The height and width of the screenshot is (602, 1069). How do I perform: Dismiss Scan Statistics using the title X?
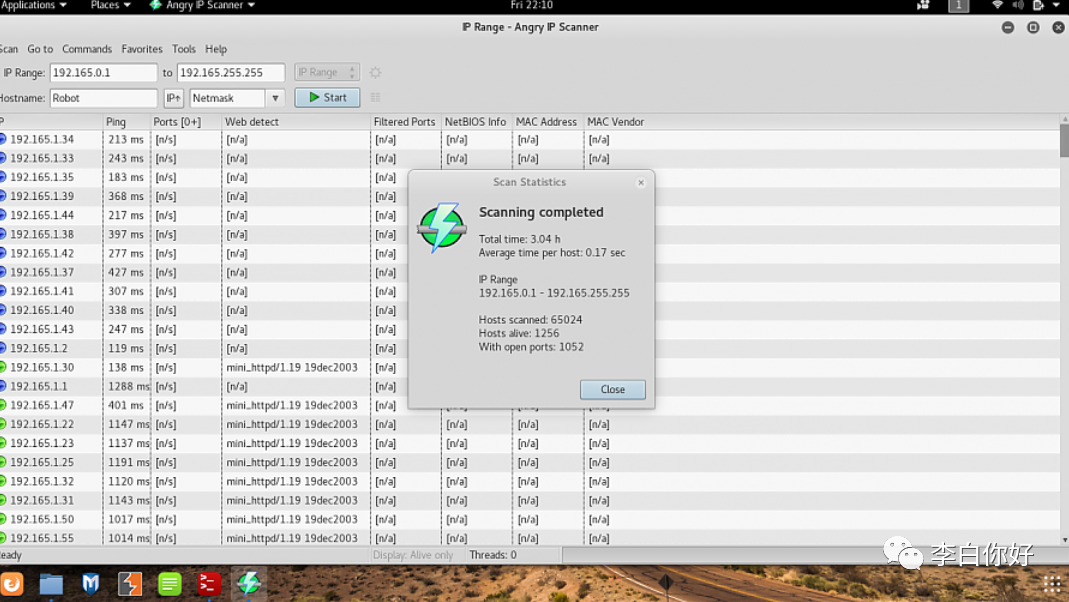641,183
